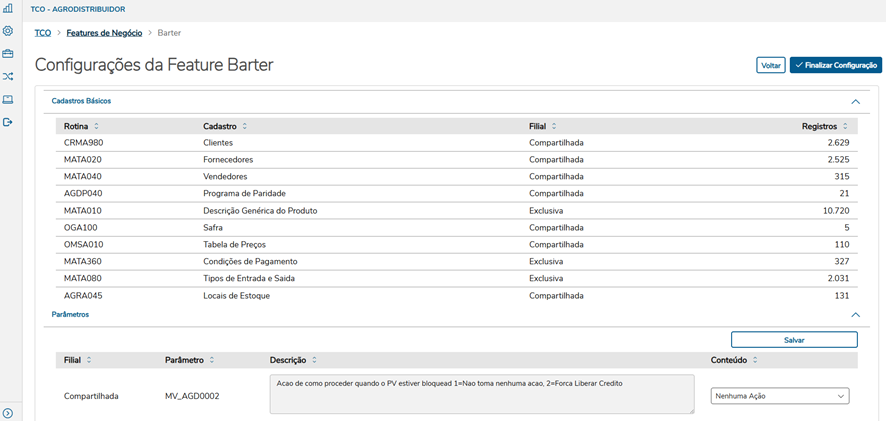The image size is (886, 421).
Task: Collapse the Cadastros Básicos section
Action: 855,101
